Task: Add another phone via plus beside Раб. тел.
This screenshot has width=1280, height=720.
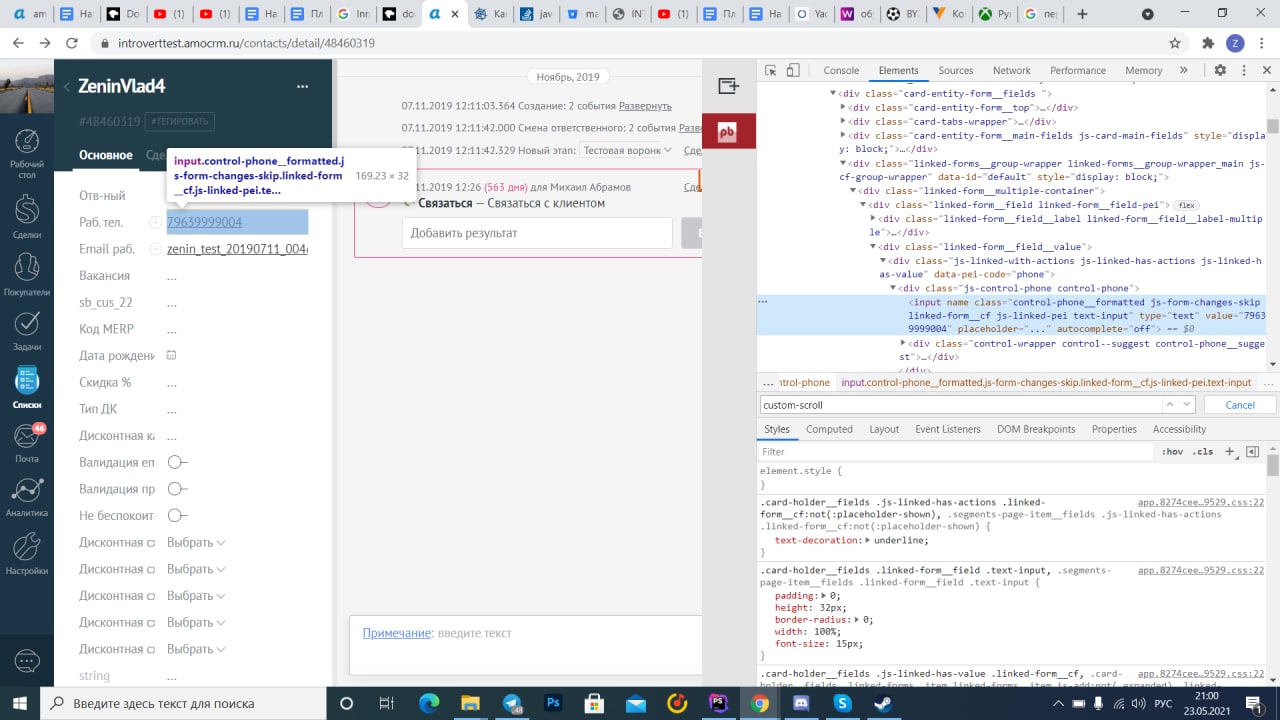Action: tap(155, 222)
